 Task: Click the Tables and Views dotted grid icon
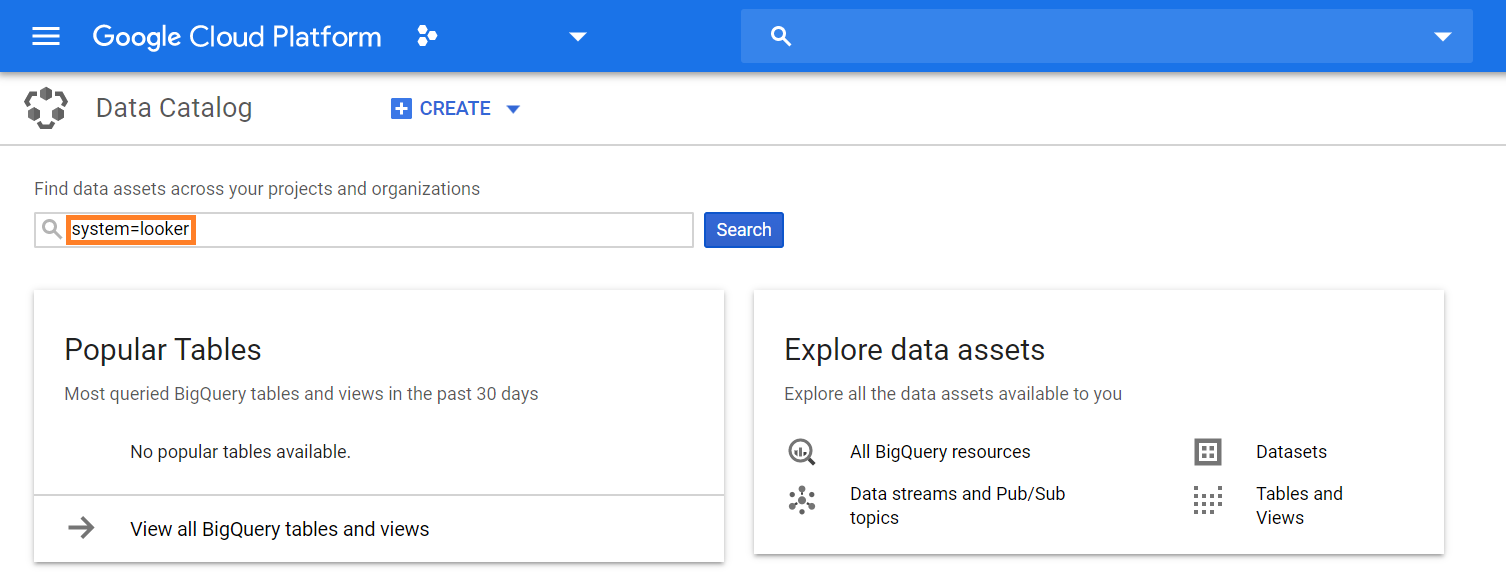1208,500
